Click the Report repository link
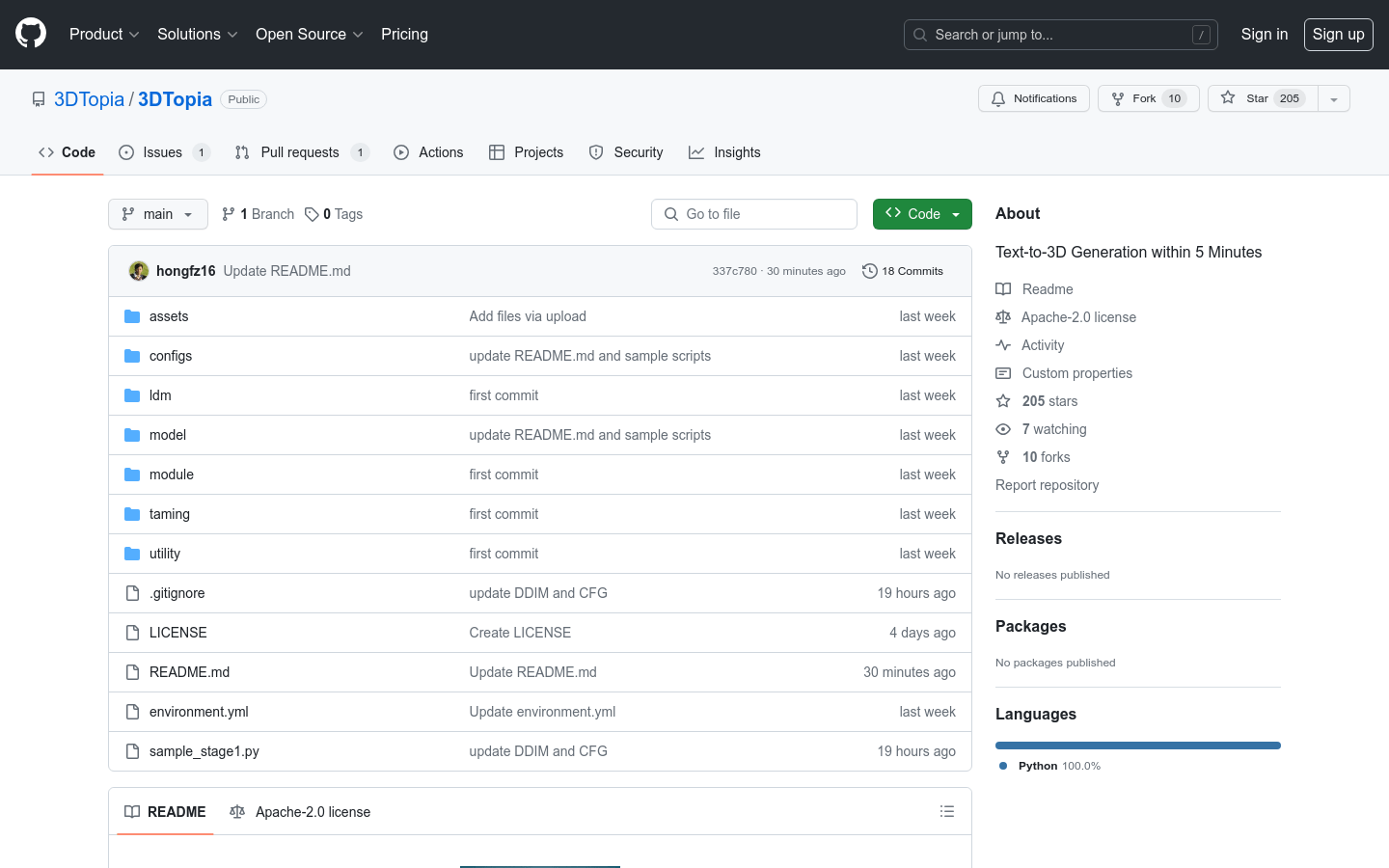The width and height of the screenshot is (1389, 868). 1047,485
